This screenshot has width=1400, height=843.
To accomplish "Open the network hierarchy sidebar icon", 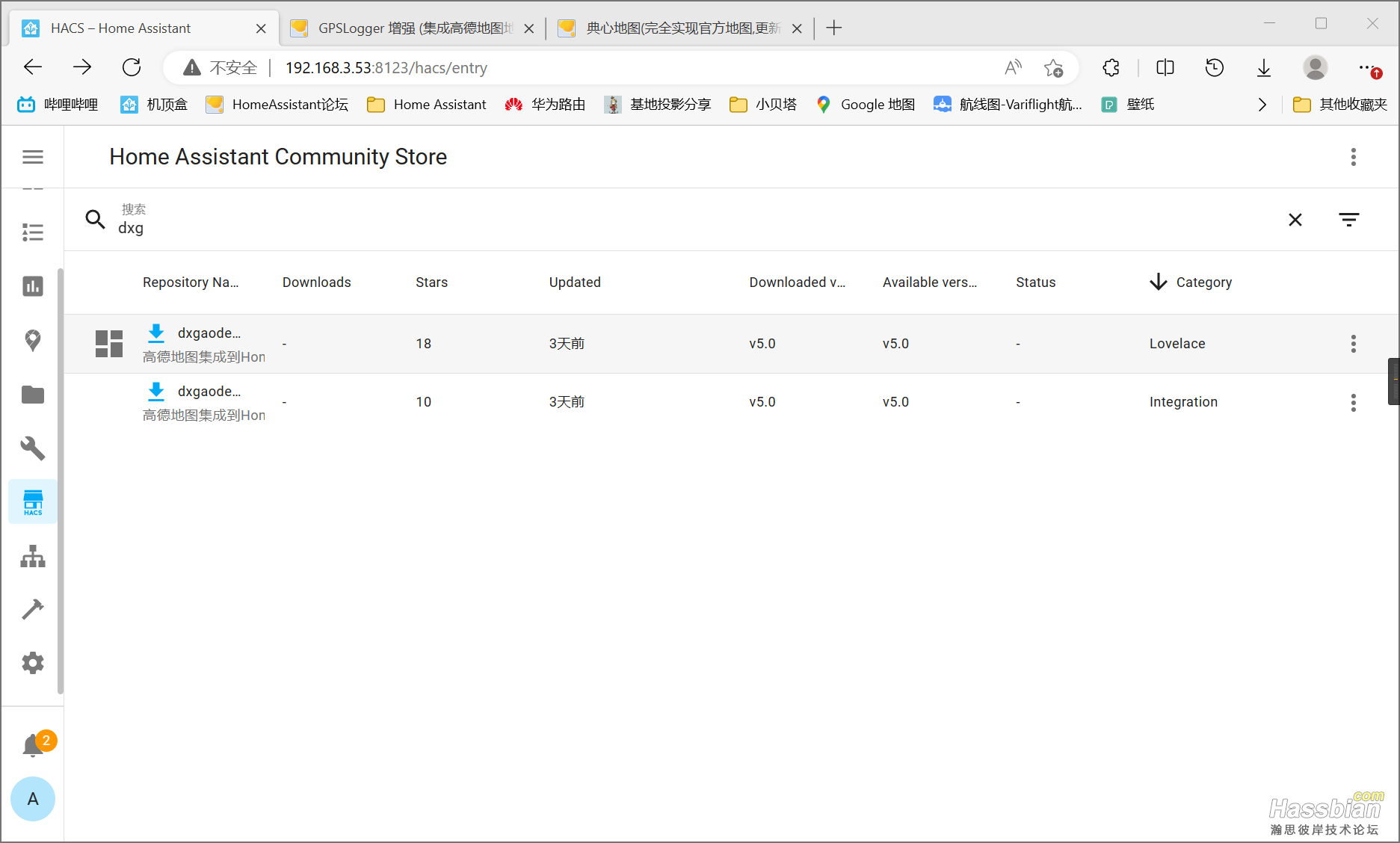I will click(x=33, y=556).
